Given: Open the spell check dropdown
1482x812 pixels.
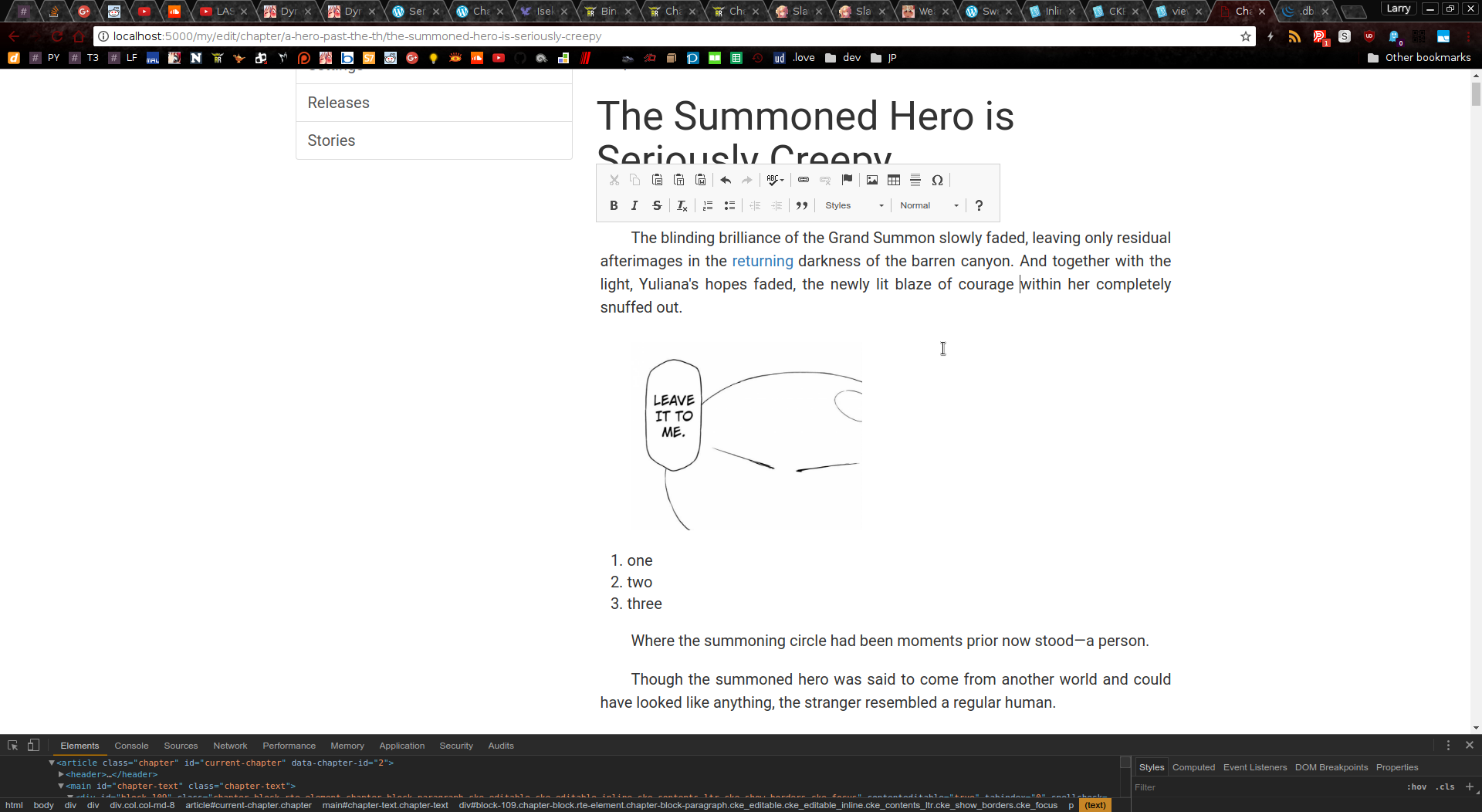Looking at the screenshot, I should (775, 180).
